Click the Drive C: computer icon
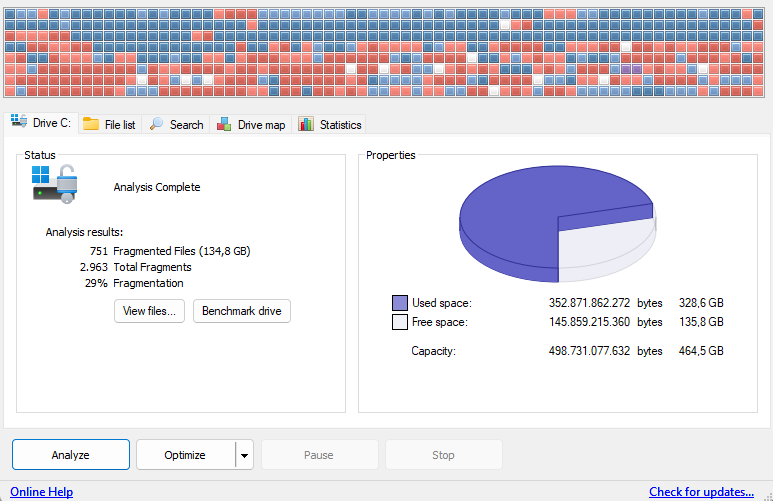 pos(19,121)
